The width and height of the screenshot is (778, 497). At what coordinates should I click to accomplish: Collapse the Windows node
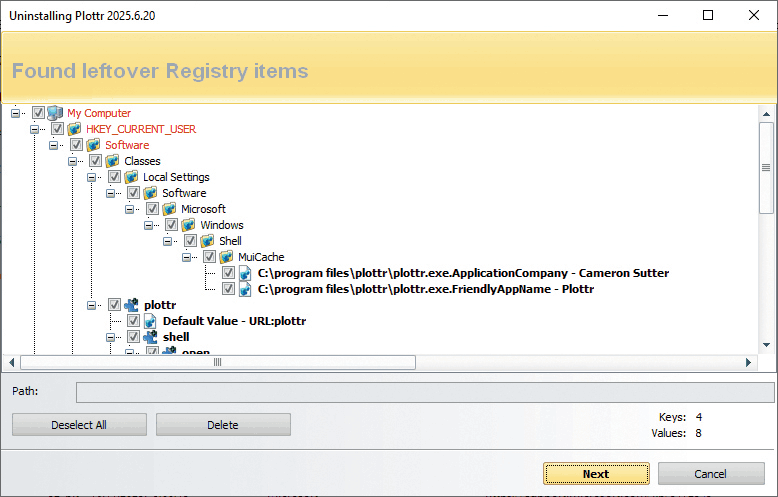pos(148,225)
